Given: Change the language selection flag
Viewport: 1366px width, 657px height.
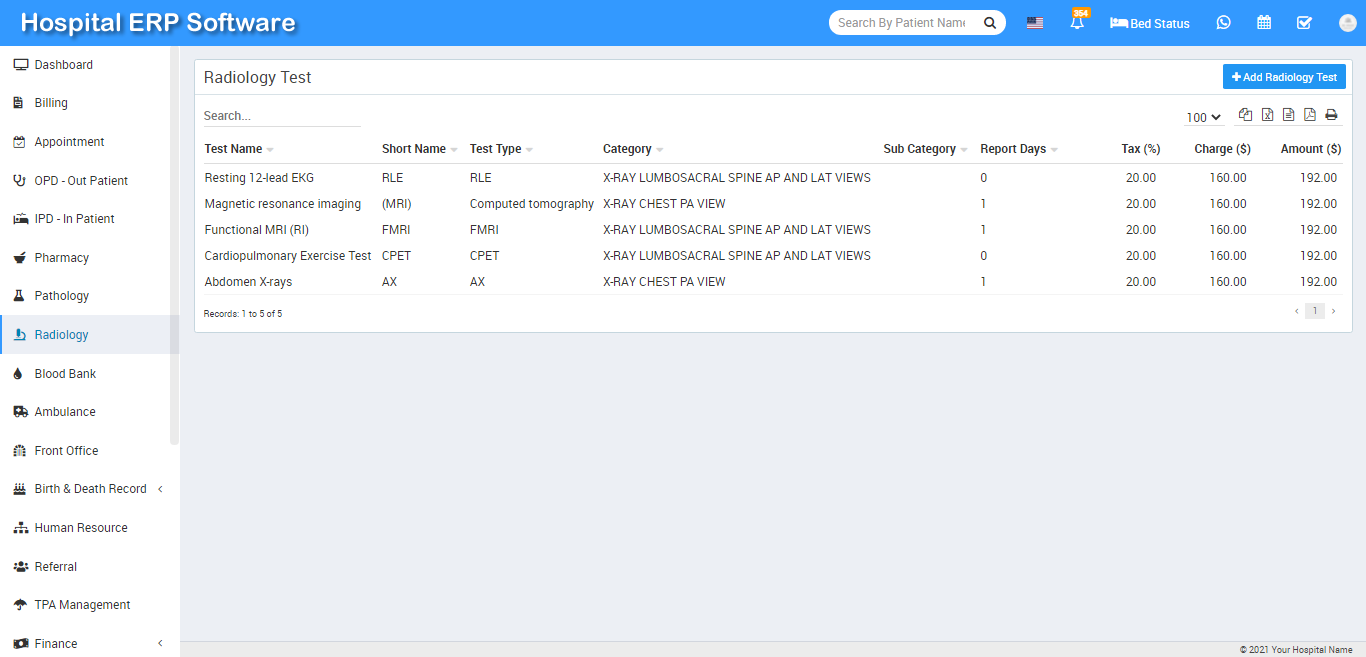Looking at the screenshot, I should click(x=1034, y=22).
